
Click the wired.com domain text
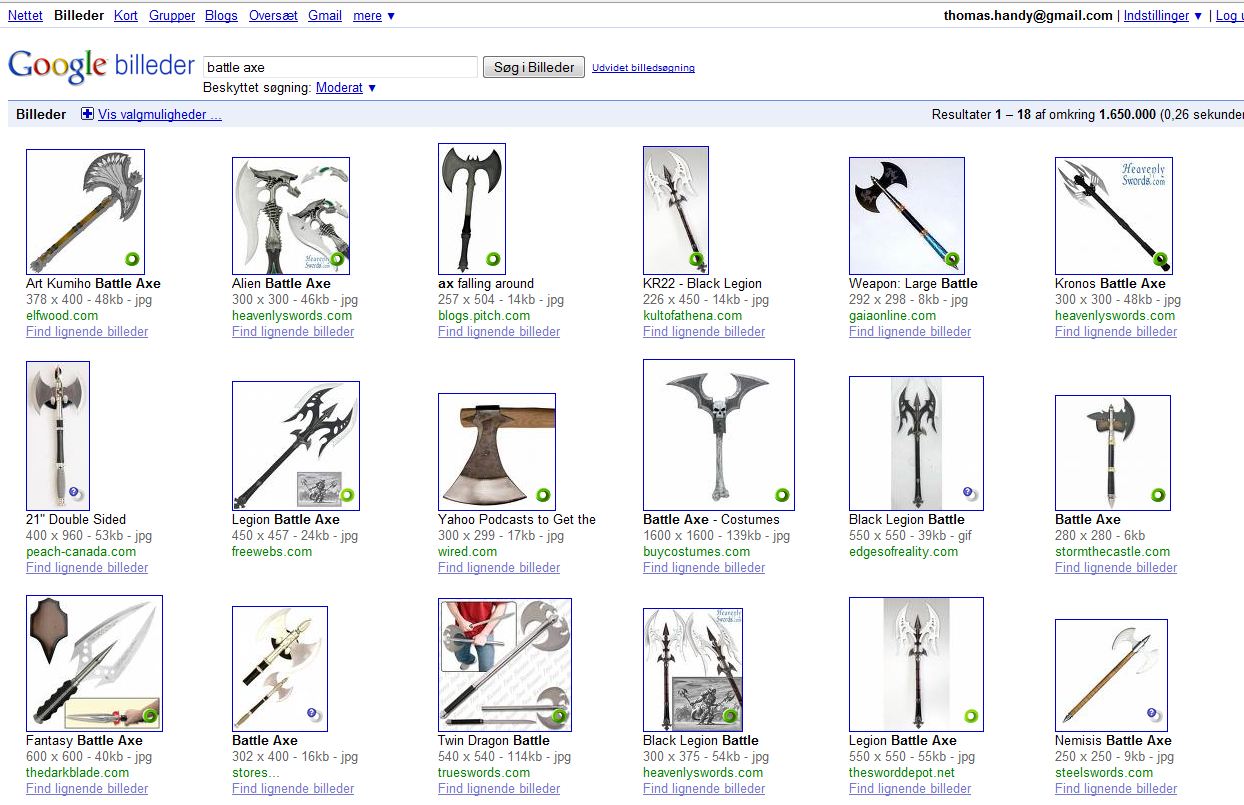(466, 552)
